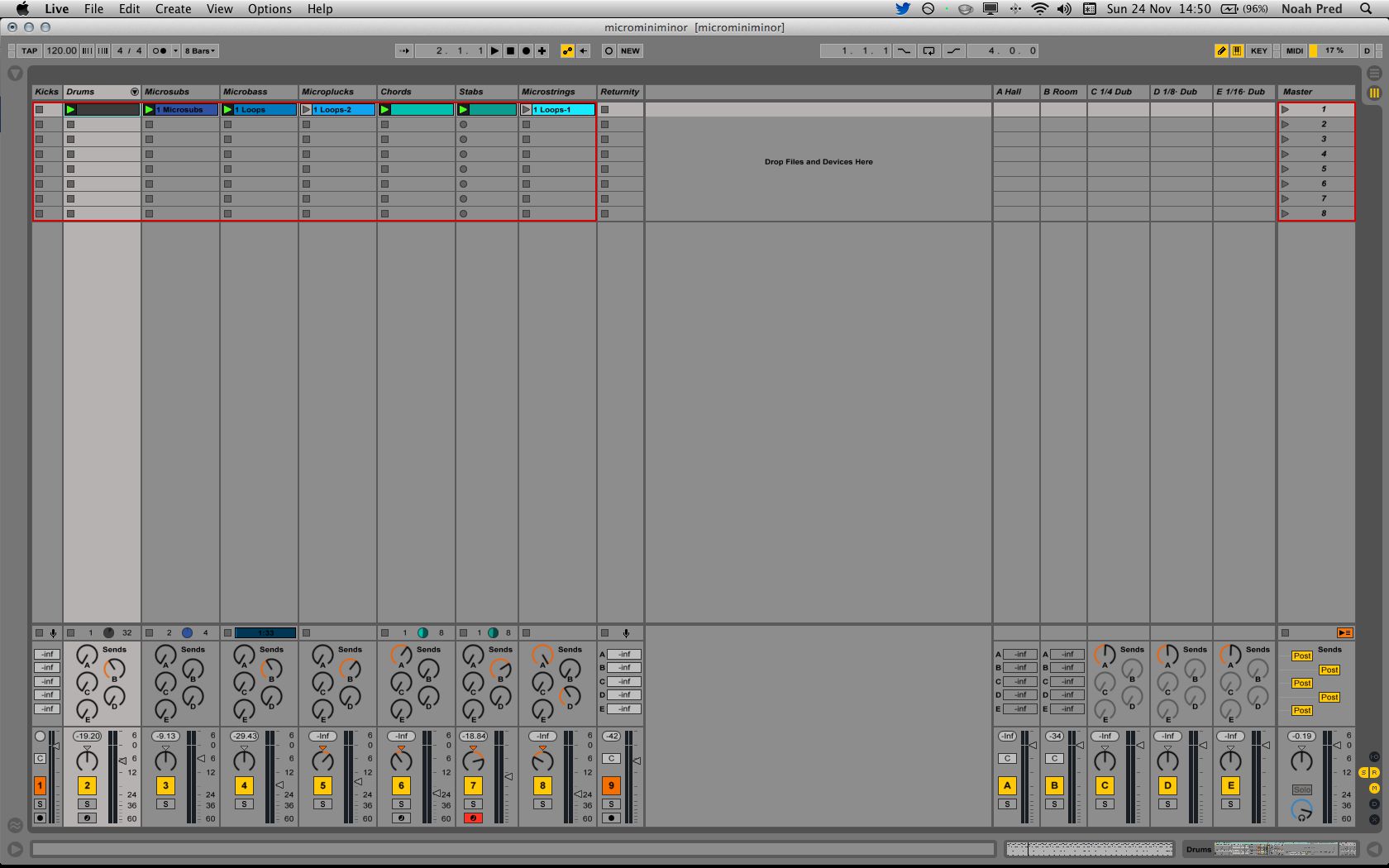Click the Master track pan knob

click(x=1301, y=761)
